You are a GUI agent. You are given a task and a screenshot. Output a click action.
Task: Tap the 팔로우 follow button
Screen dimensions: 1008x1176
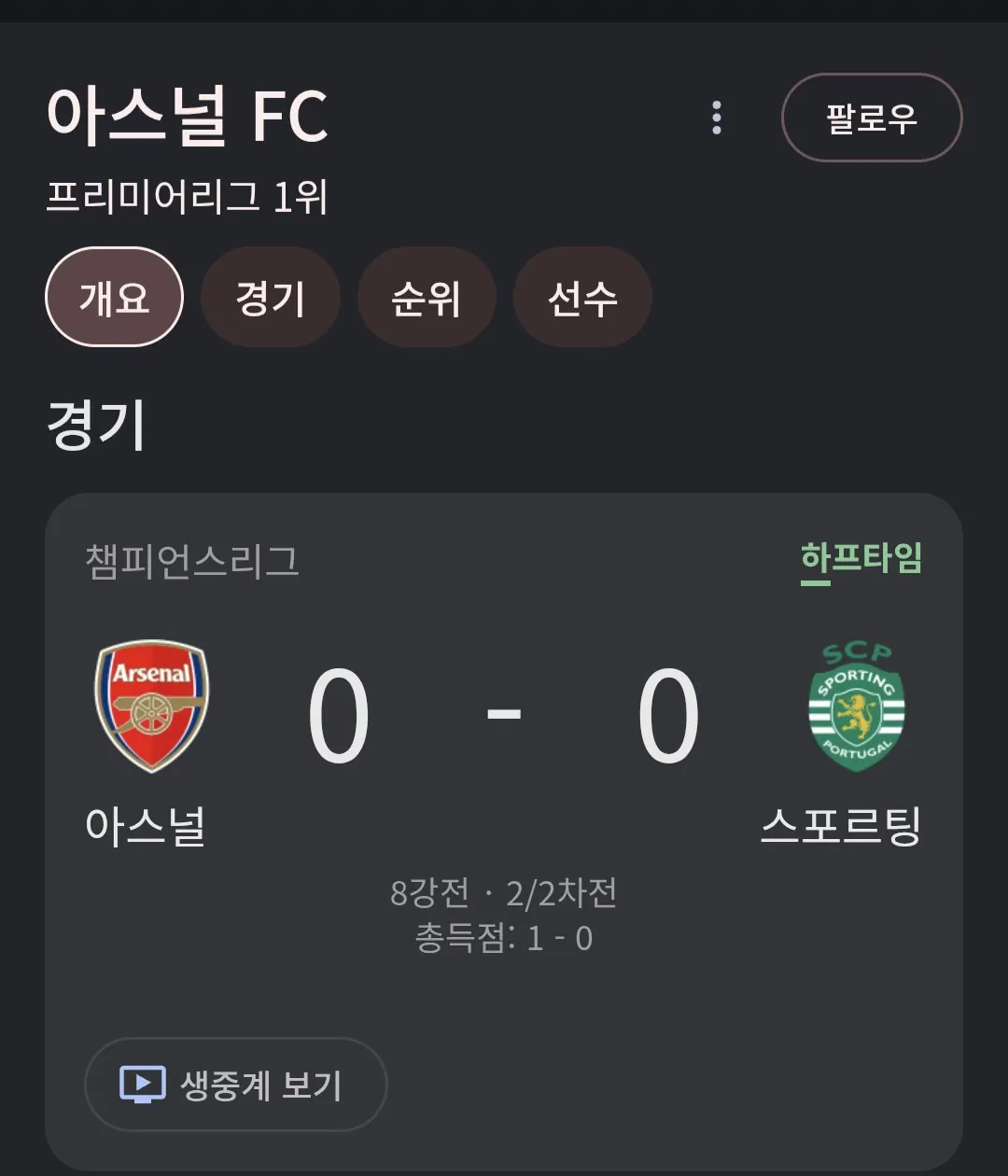click(871, 118)
